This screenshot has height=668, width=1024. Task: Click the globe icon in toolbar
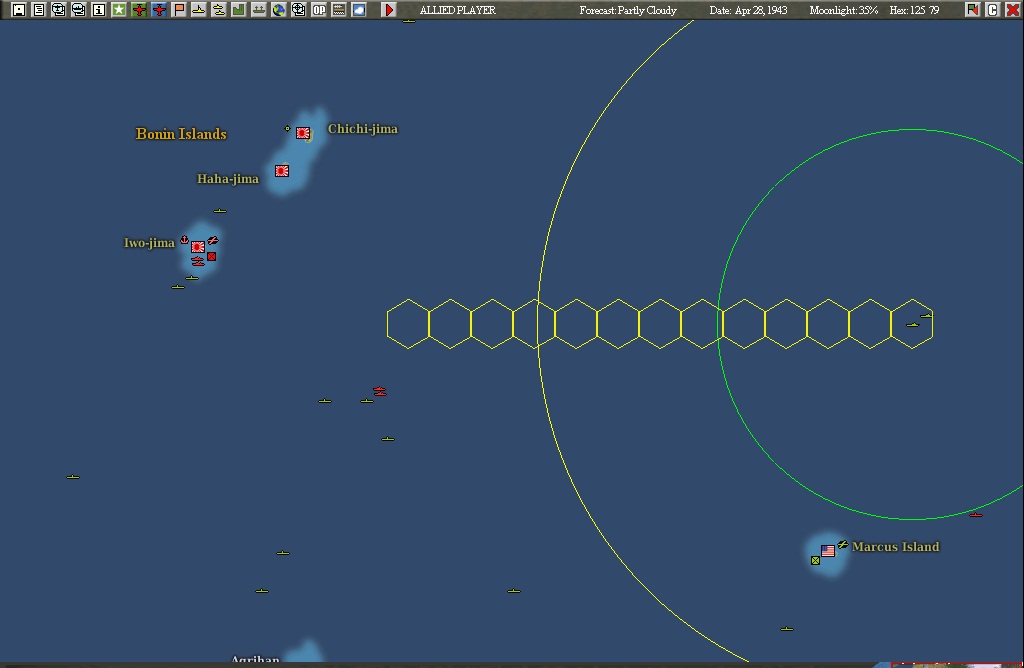(x=279, y=10)
